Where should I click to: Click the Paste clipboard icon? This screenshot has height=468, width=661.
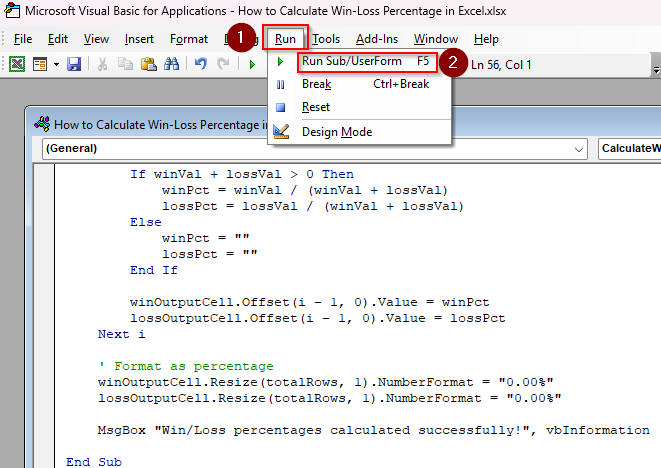tap(148, 64)
